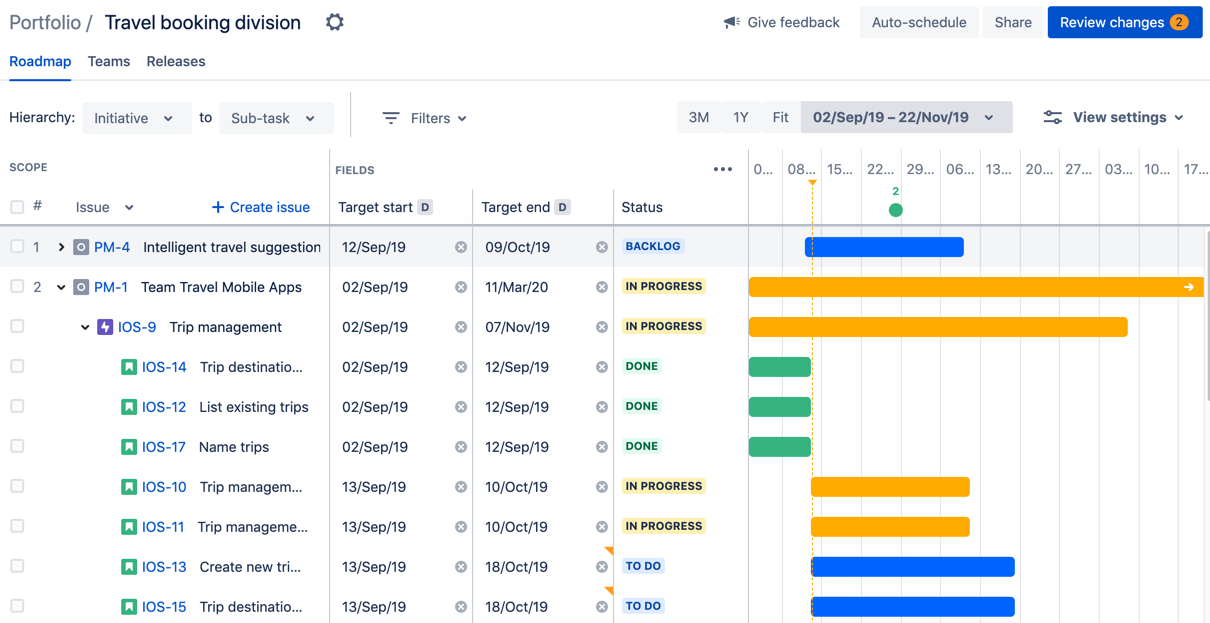Click the Filters funnel icon
Screen dimensions: 1210x623
391,118
